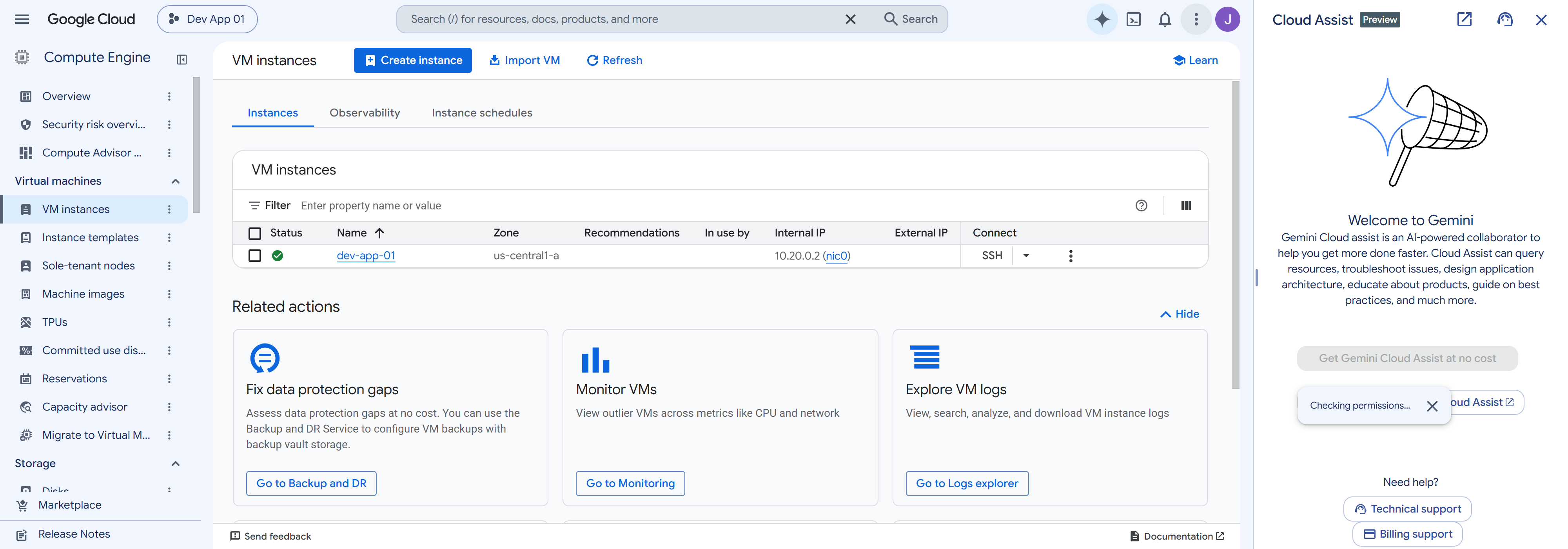Expand the SSH connection options dropdown
The width and height of the screenshot is (1568, 549).
click(x=1025, y=256)
